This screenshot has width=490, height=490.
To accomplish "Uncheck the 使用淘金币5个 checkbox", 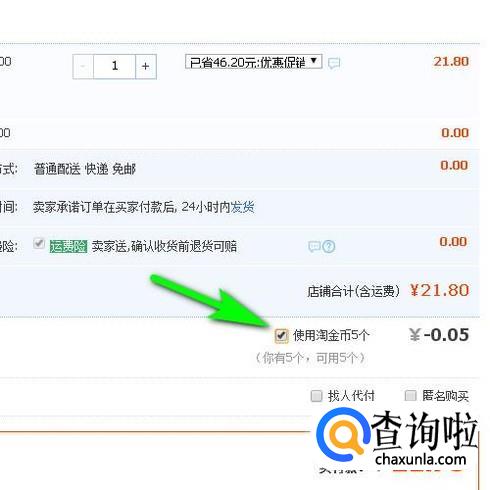I will click(281, 335).
